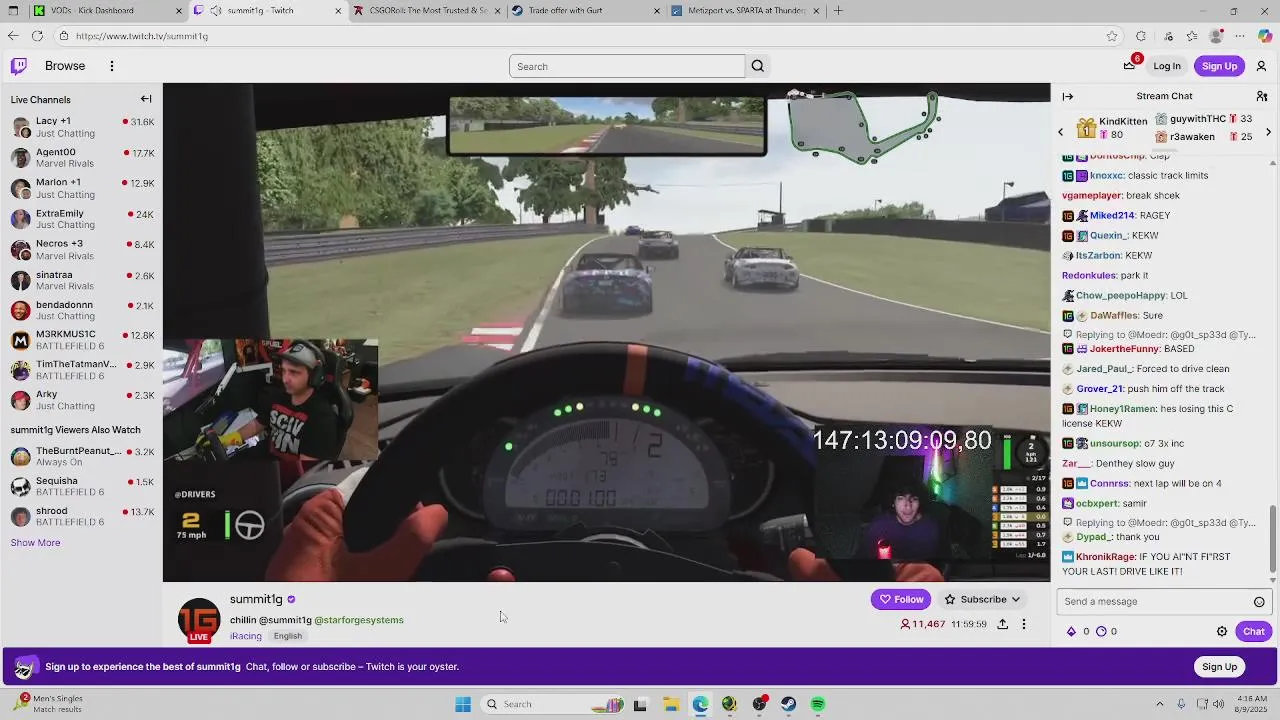Open Agent00 channel in sidebar

(82, 157)
